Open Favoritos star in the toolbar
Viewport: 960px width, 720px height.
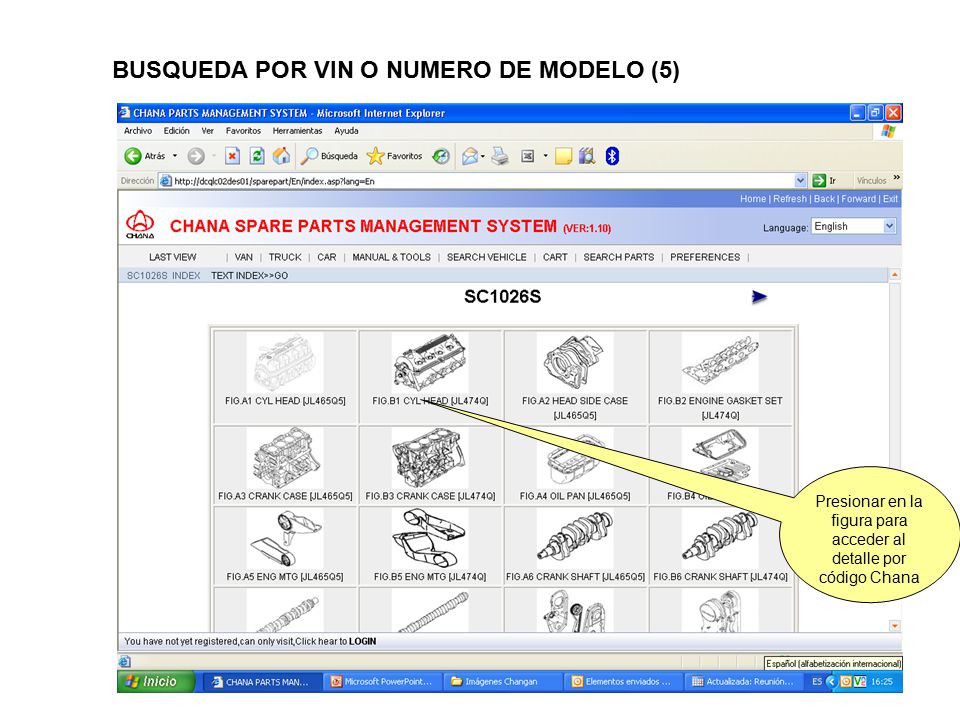(395, 156)
